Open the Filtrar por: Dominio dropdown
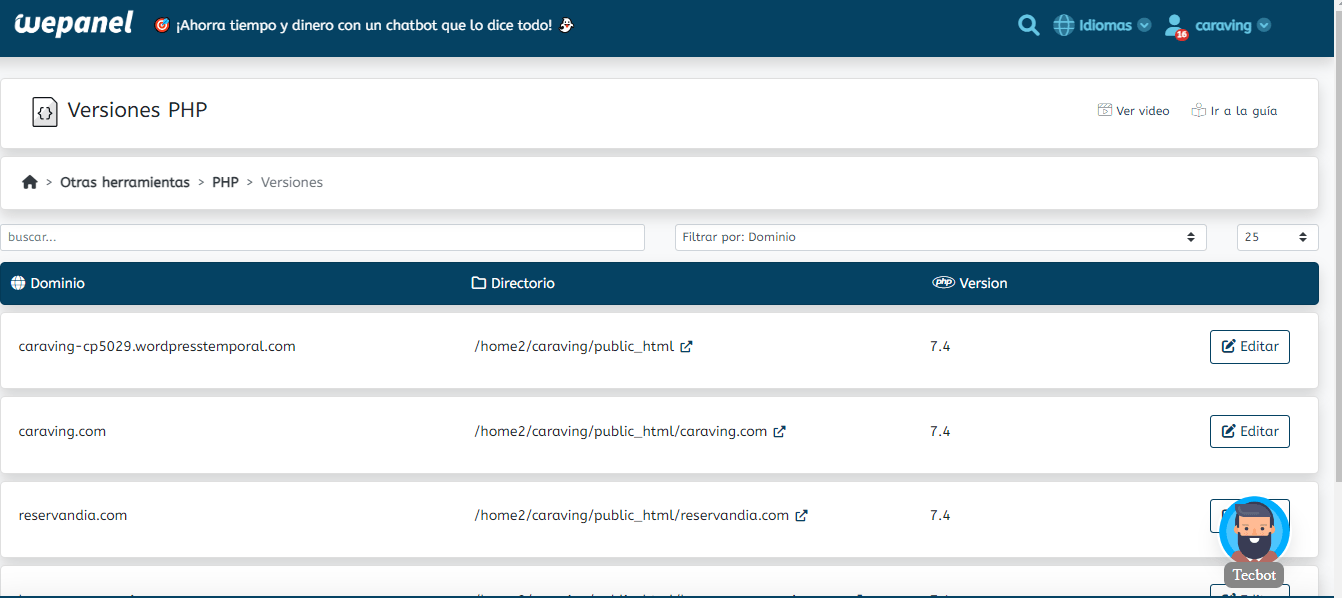This screenshot has width=1342, height=598. point(941,237)
